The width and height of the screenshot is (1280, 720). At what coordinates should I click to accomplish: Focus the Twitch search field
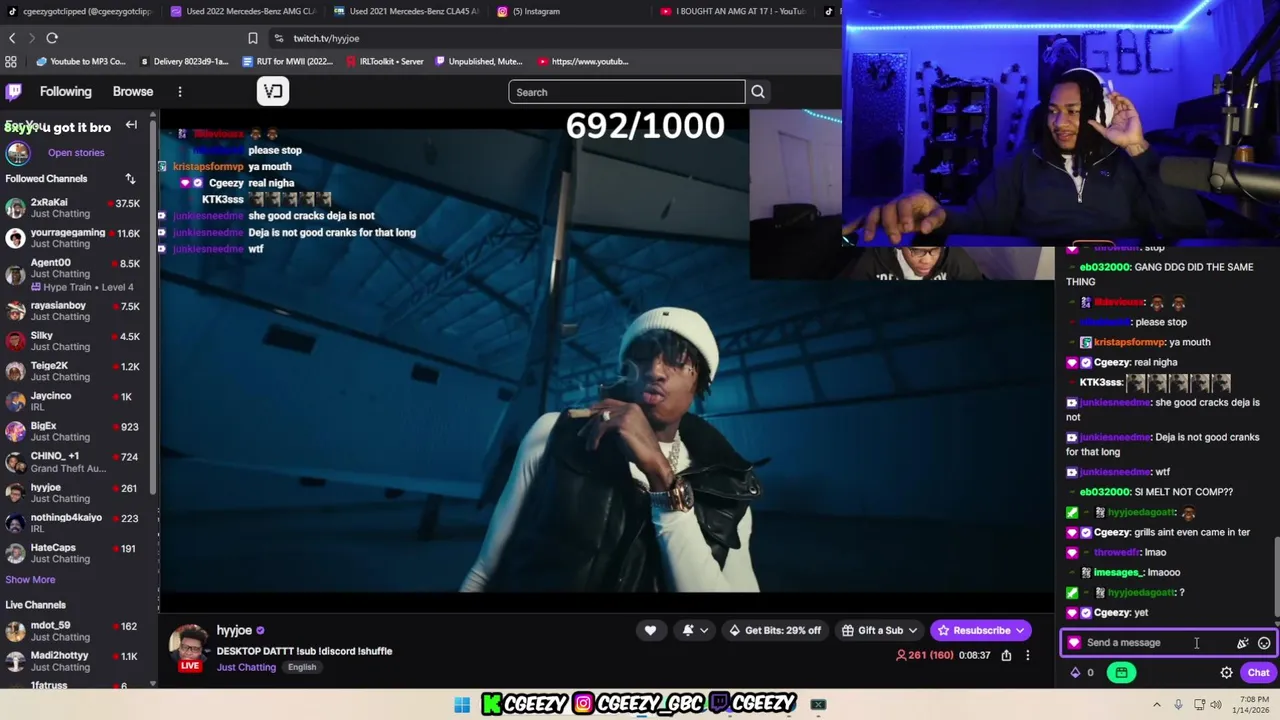(627, 92)
